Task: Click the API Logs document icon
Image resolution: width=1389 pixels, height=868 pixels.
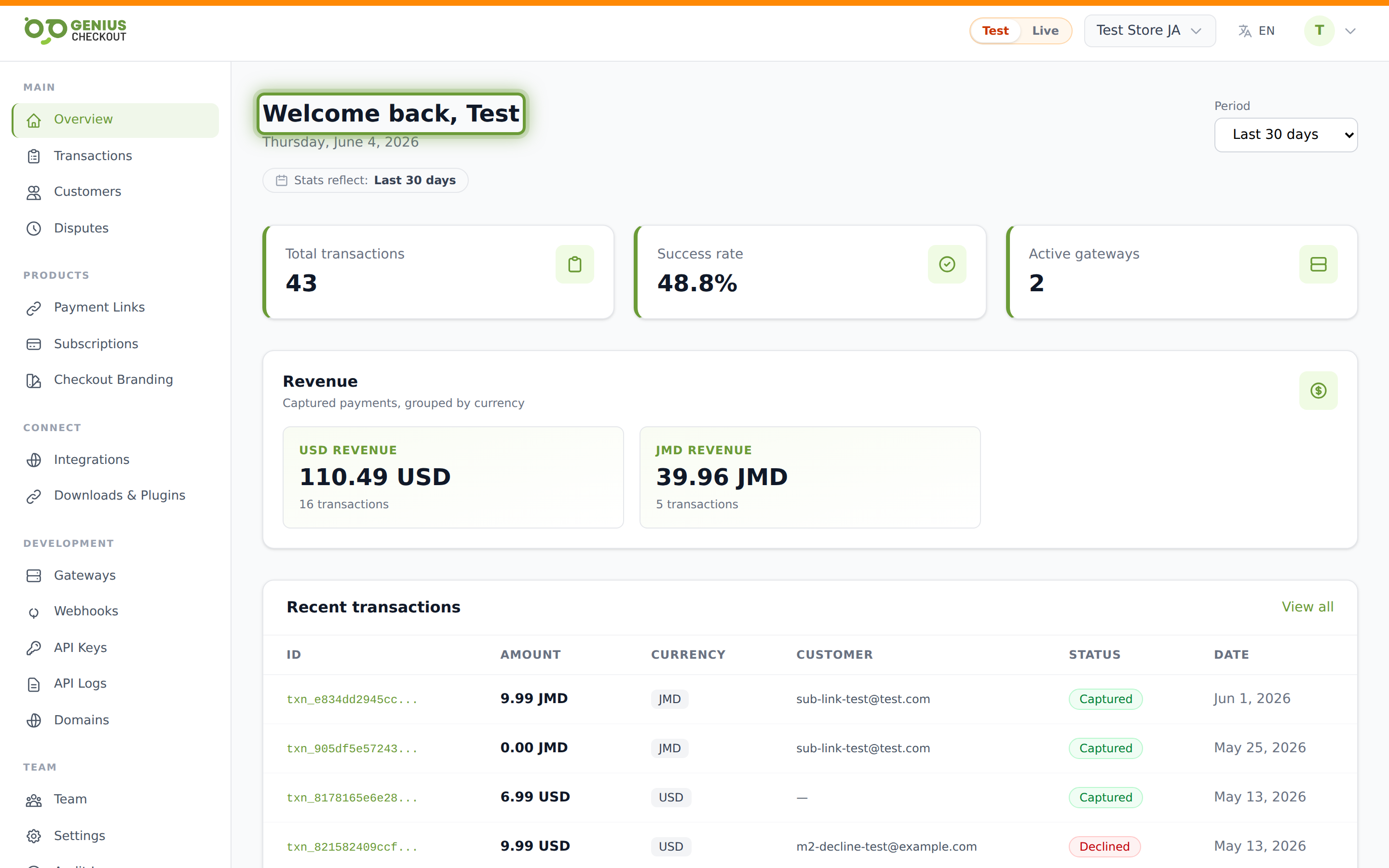Action: 34,684
